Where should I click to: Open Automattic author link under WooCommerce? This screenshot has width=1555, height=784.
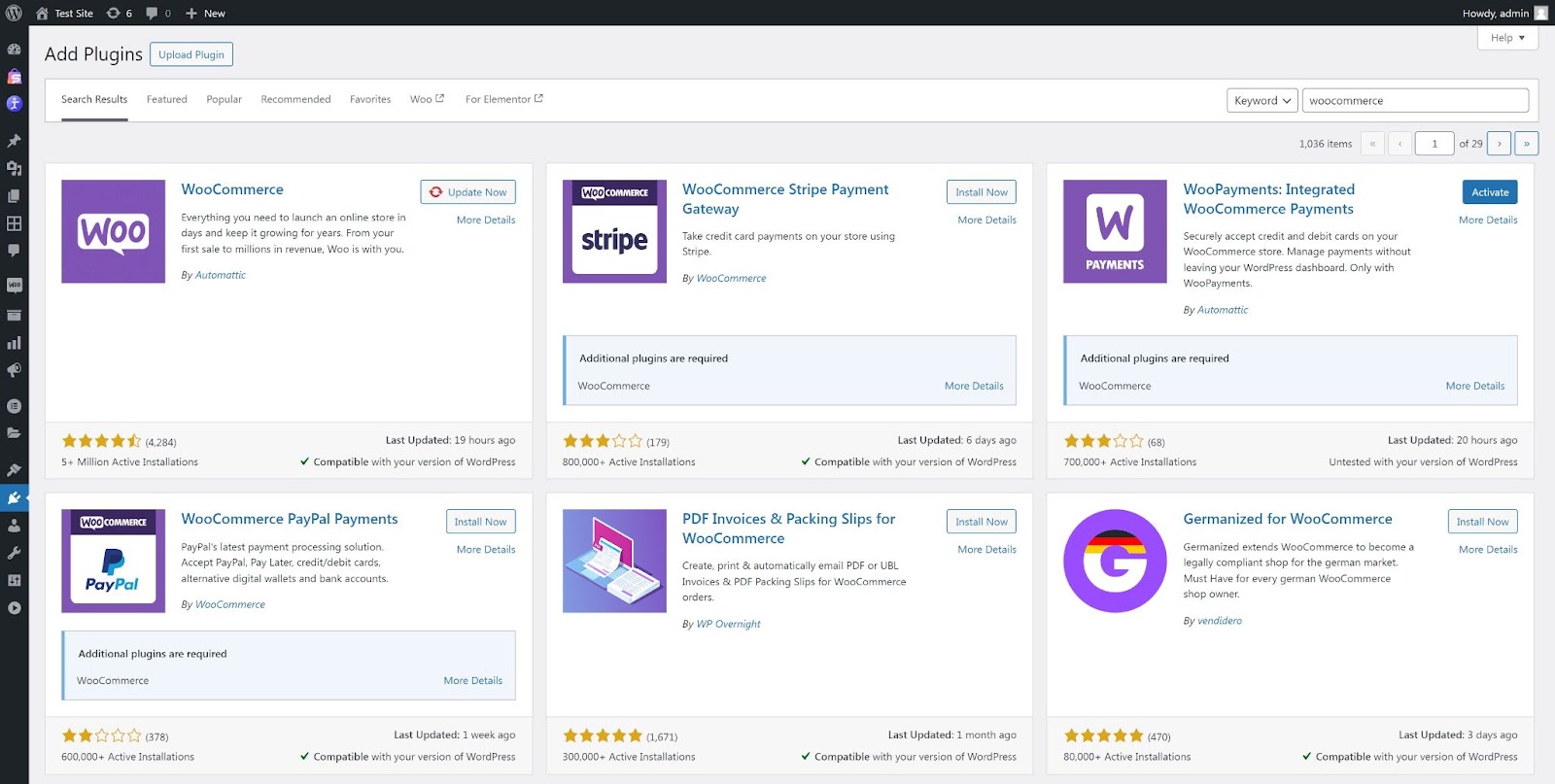221,275
